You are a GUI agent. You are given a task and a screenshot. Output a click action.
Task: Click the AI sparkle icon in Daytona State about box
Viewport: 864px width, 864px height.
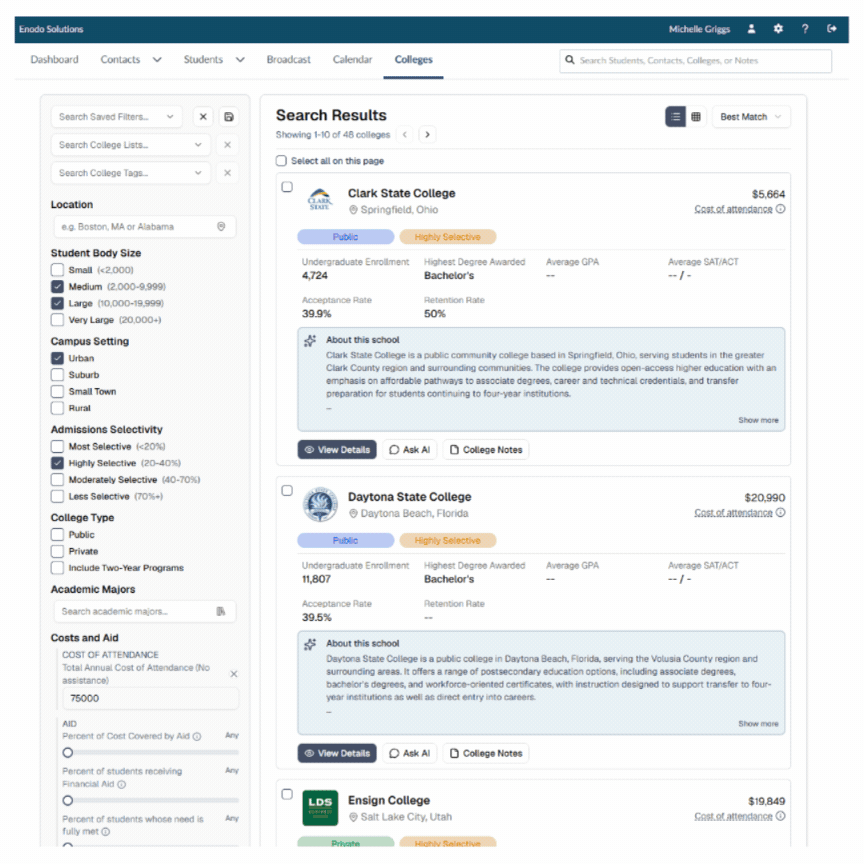(x=310, y=644)
